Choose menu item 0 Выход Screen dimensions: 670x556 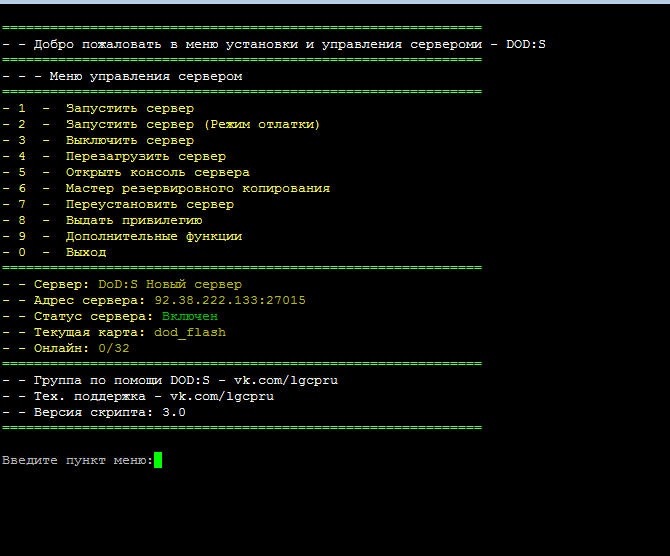tap(86, 252)
